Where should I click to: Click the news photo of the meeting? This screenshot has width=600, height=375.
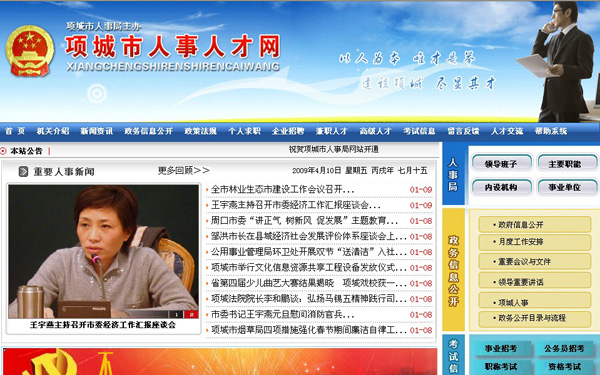pos(103,251)
